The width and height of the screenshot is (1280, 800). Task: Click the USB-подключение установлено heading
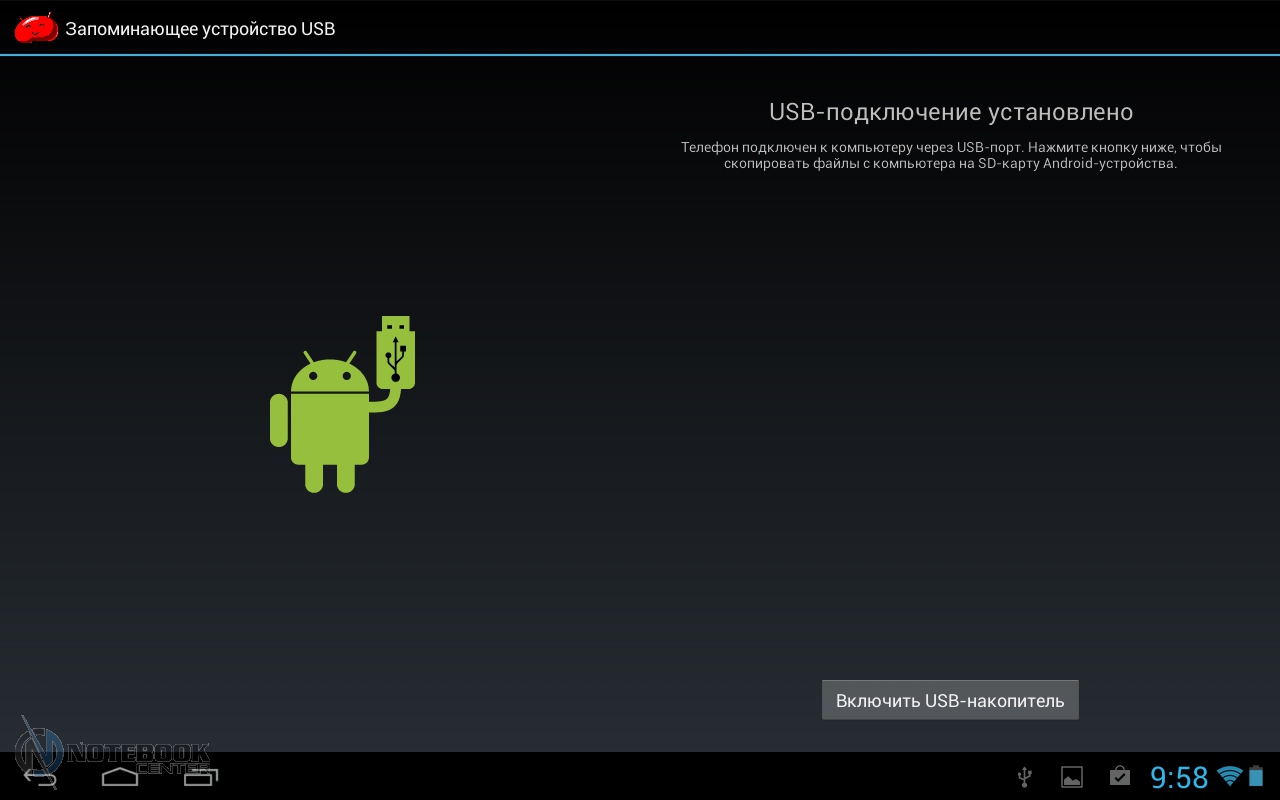click(x=950, y=112)
